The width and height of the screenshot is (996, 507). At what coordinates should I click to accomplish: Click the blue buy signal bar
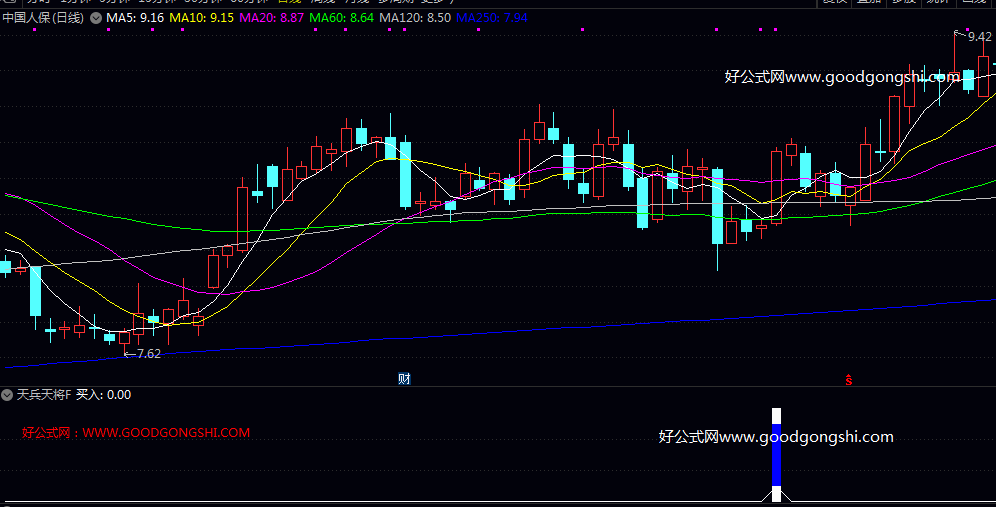[776, 455]
